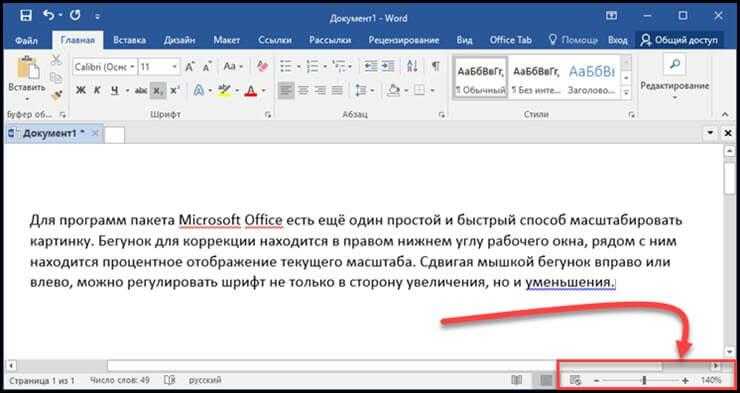This screenshot has width=740, height=393.
Task: Open the Абзац dialog launcher
Action: [x=442, y=115]
